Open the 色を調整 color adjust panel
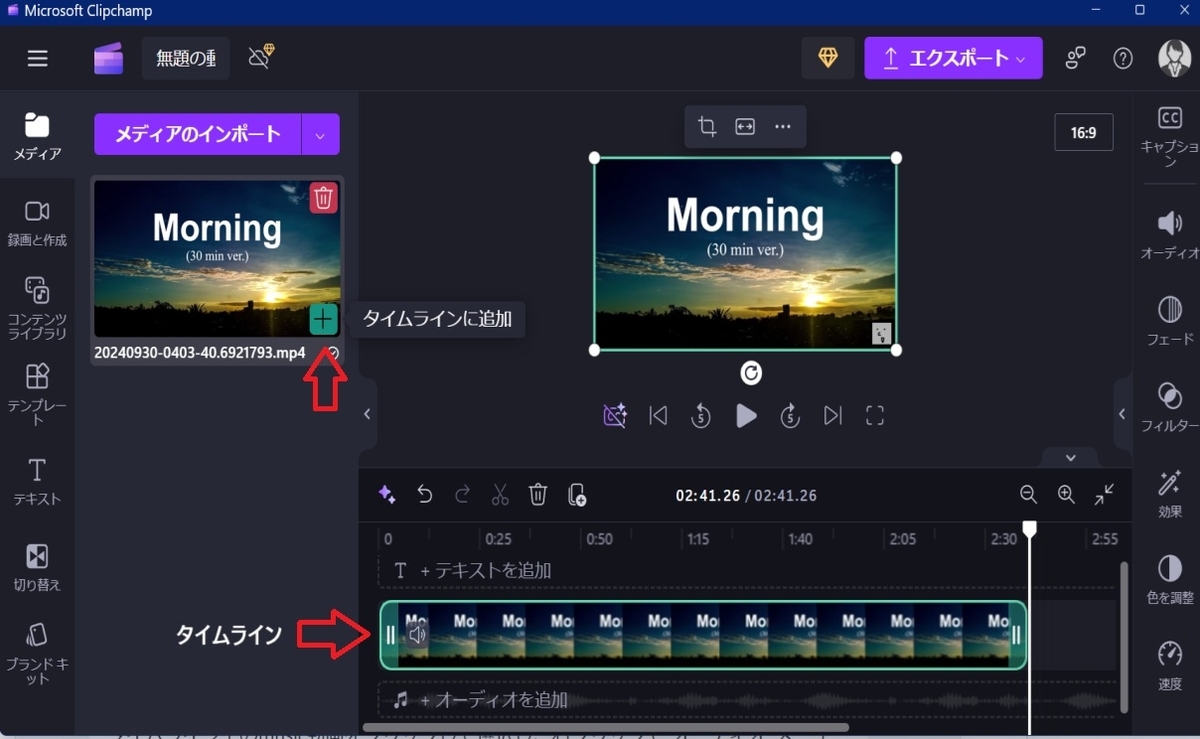Screen dimensions: 1200x739 [x=1169, y=580]
